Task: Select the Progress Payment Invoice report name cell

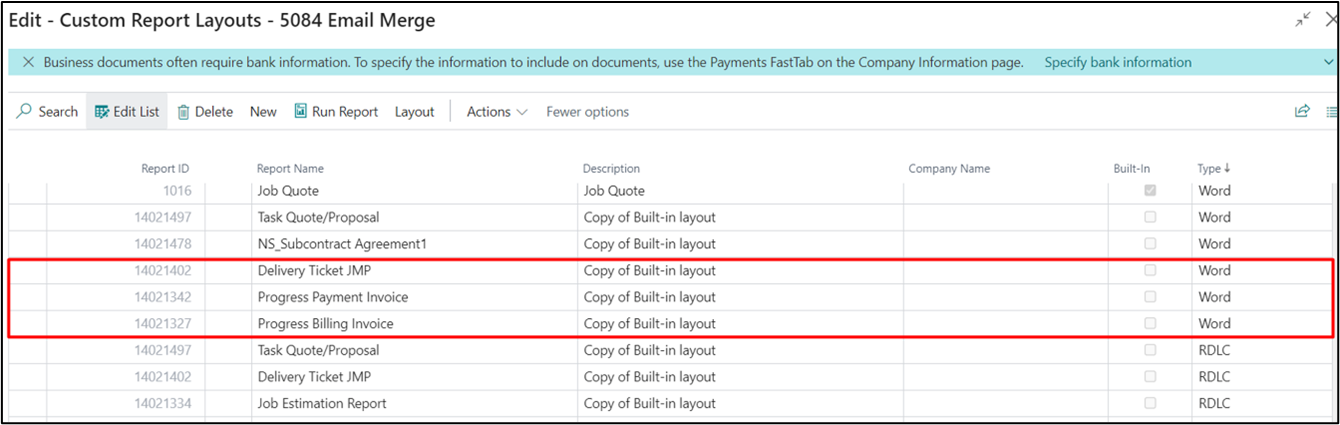Action: [333, 297]
